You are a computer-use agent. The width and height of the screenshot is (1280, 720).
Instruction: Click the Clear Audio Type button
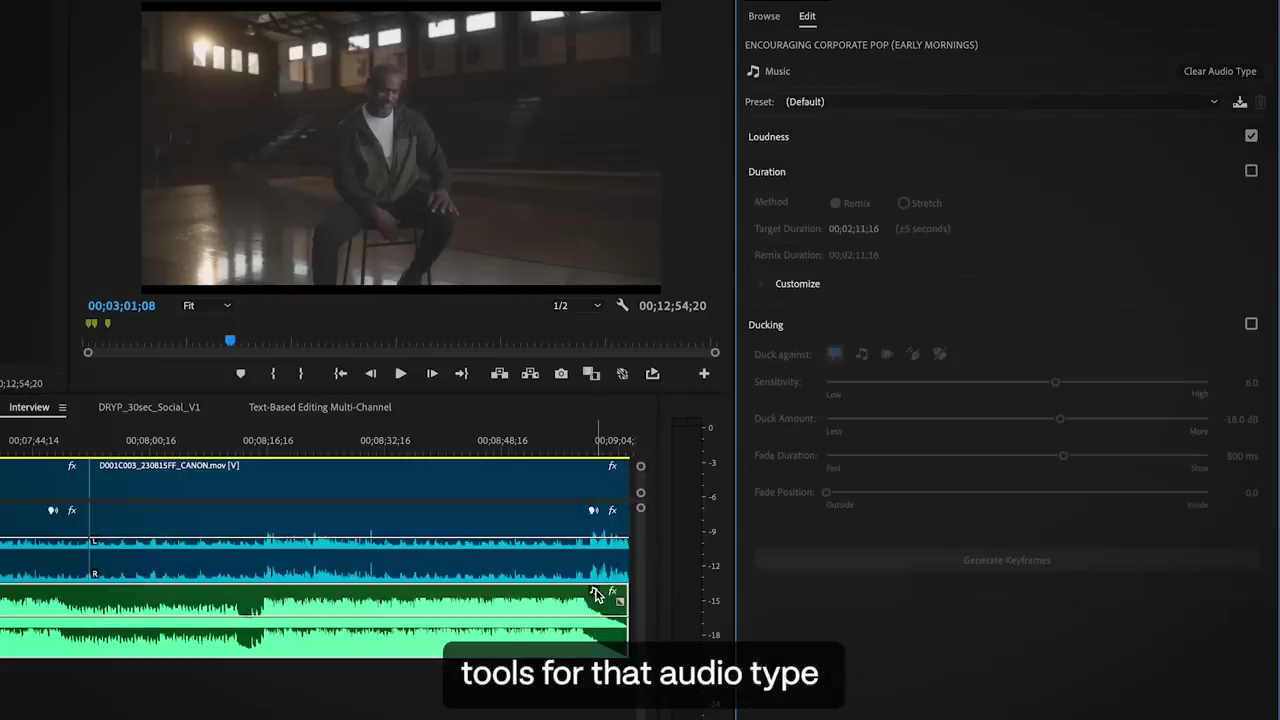click(1219, 71)
